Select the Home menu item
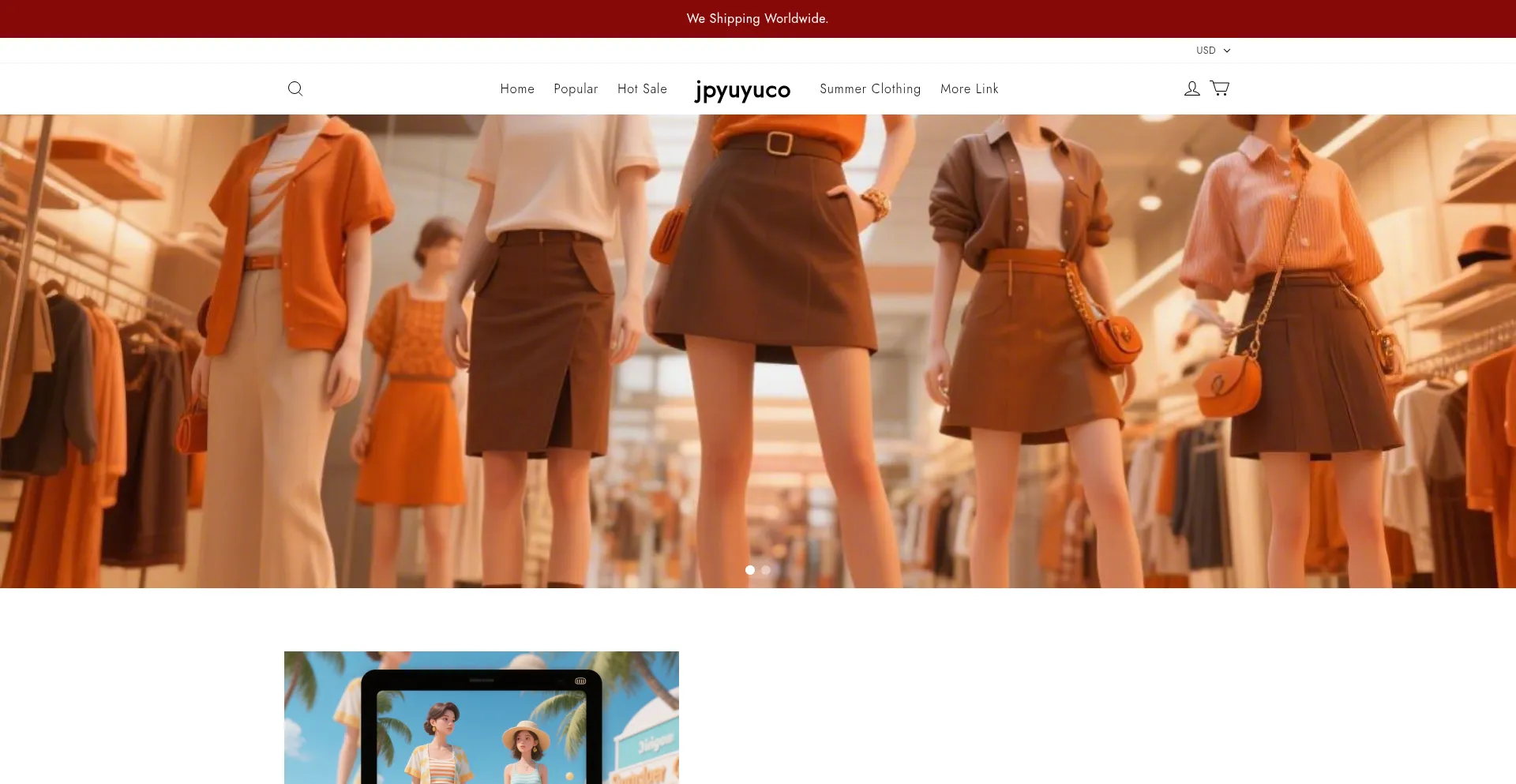Image resolution: width=1516 pixels, height=784 pixels. tap(517, 88)
